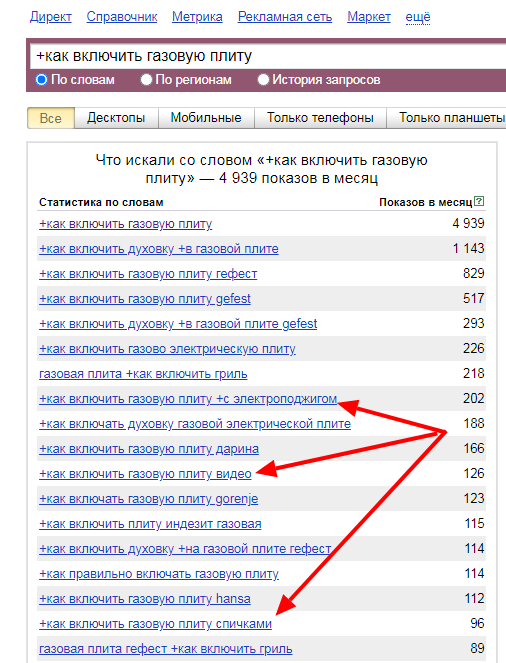Open query +как включать духовку газовой электрической плите
The width and height of the screenshot is (506, 663).
pyautogui.click(x=195, y=424)
